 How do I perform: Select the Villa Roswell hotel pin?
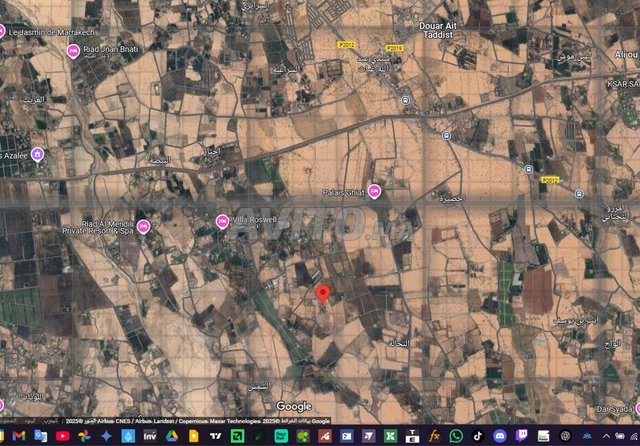click(x=222, y=220)
